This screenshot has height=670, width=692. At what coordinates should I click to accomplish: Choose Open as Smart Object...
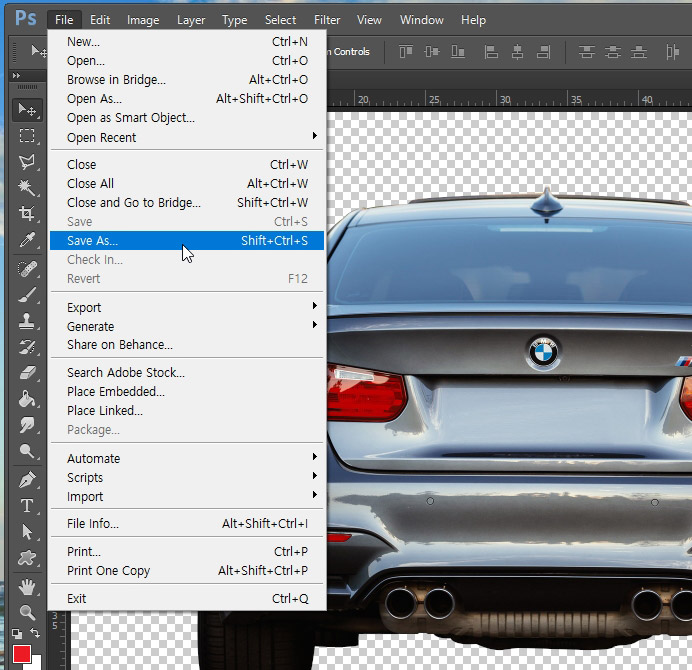[x=187, y=118]
